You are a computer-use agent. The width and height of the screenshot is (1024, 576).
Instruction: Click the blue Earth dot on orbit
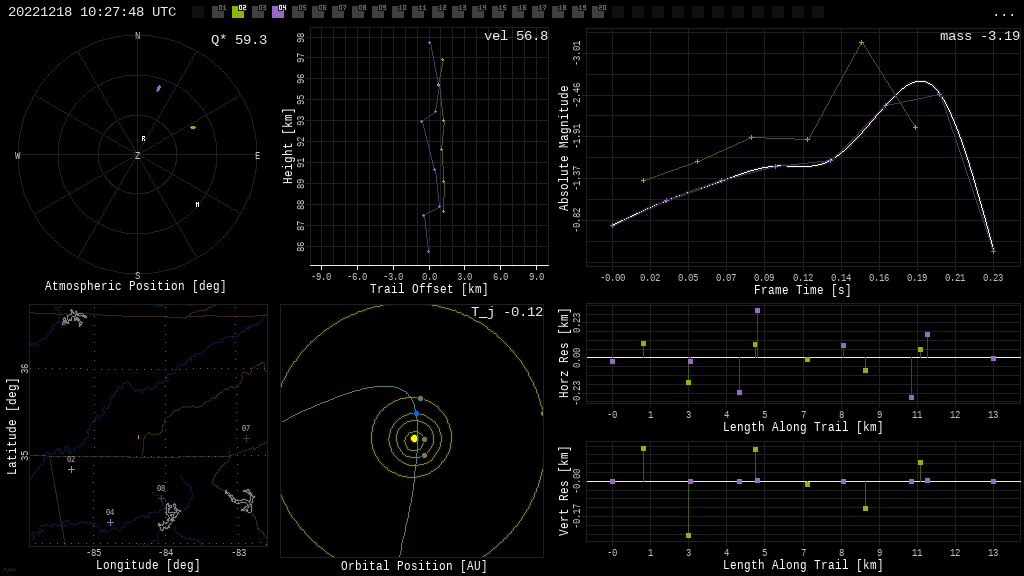417,413
